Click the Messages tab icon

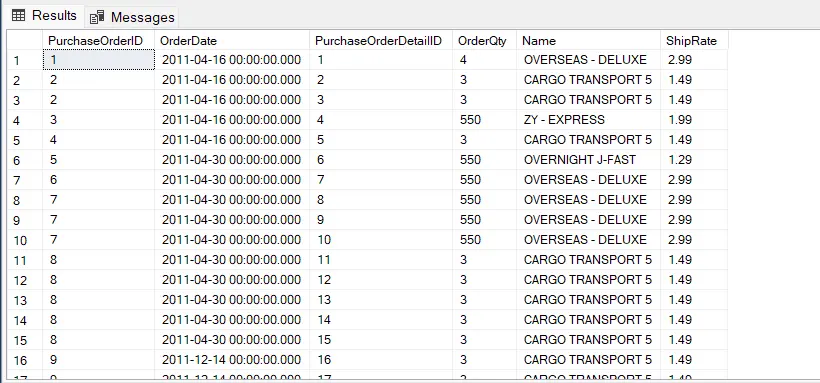[97, 17]
